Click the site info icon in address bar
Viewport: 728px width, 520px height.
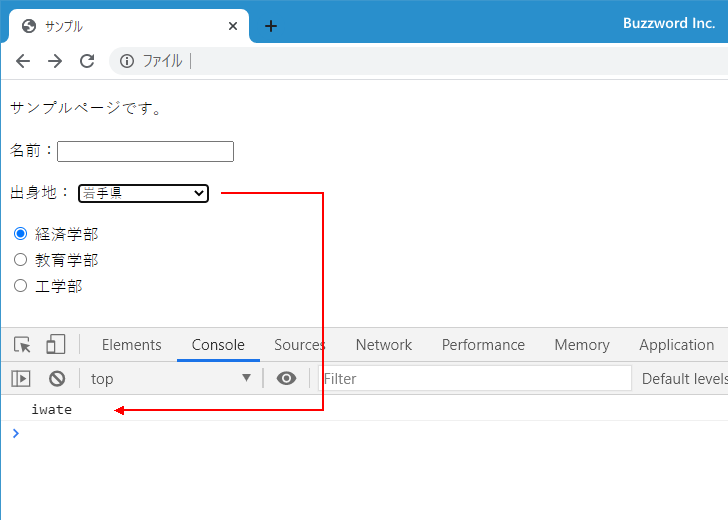(127, 61)
